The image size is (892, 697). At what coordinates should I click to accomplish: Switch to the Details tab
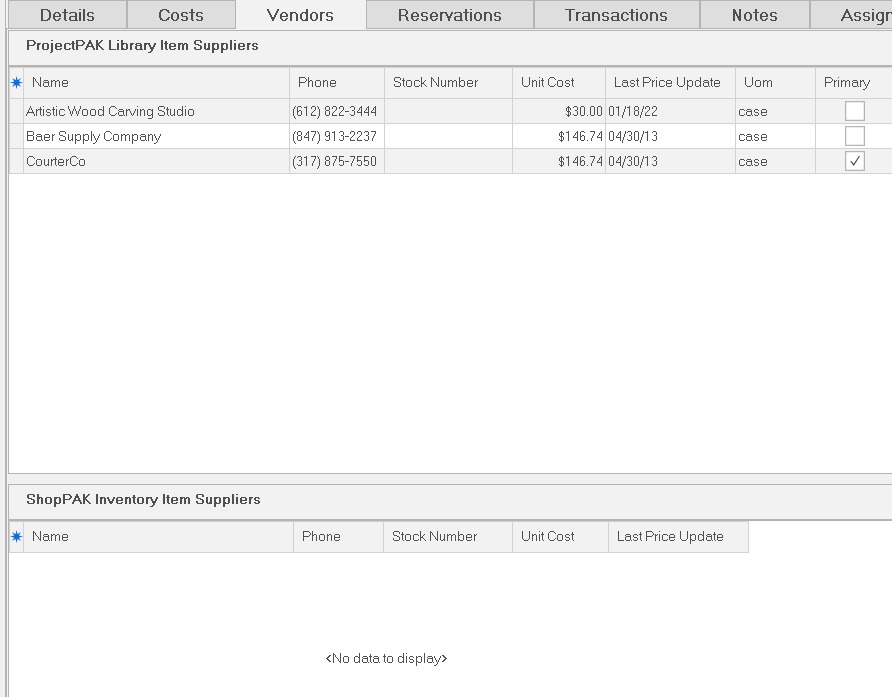[67, 15]
